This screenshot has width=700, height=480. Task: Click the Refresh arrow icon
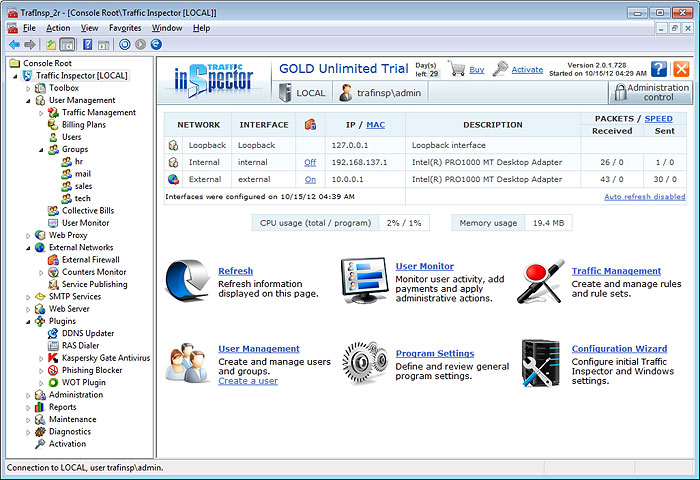point(187,281)
